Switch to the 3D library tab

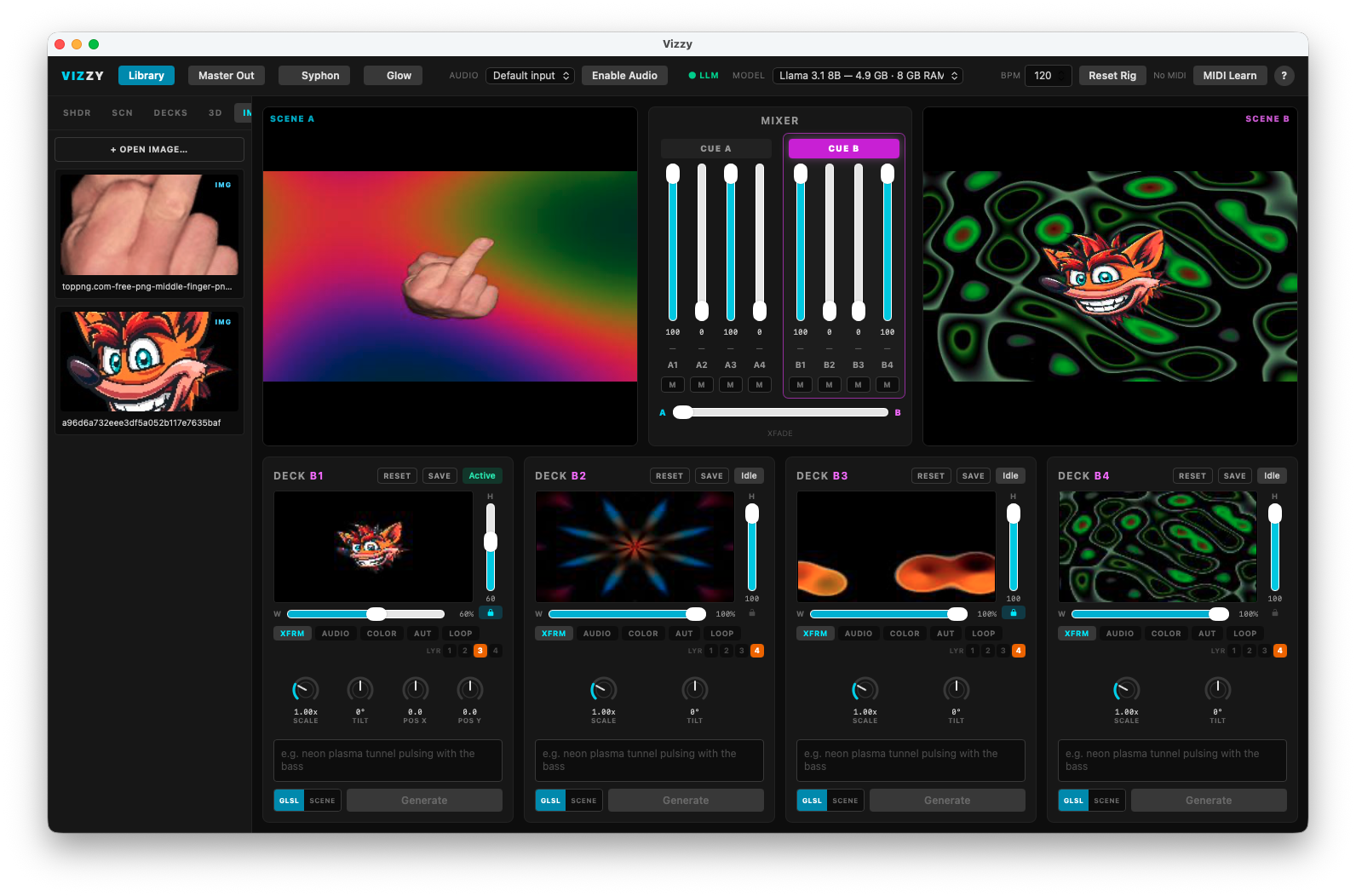click(x=215, y=112)
